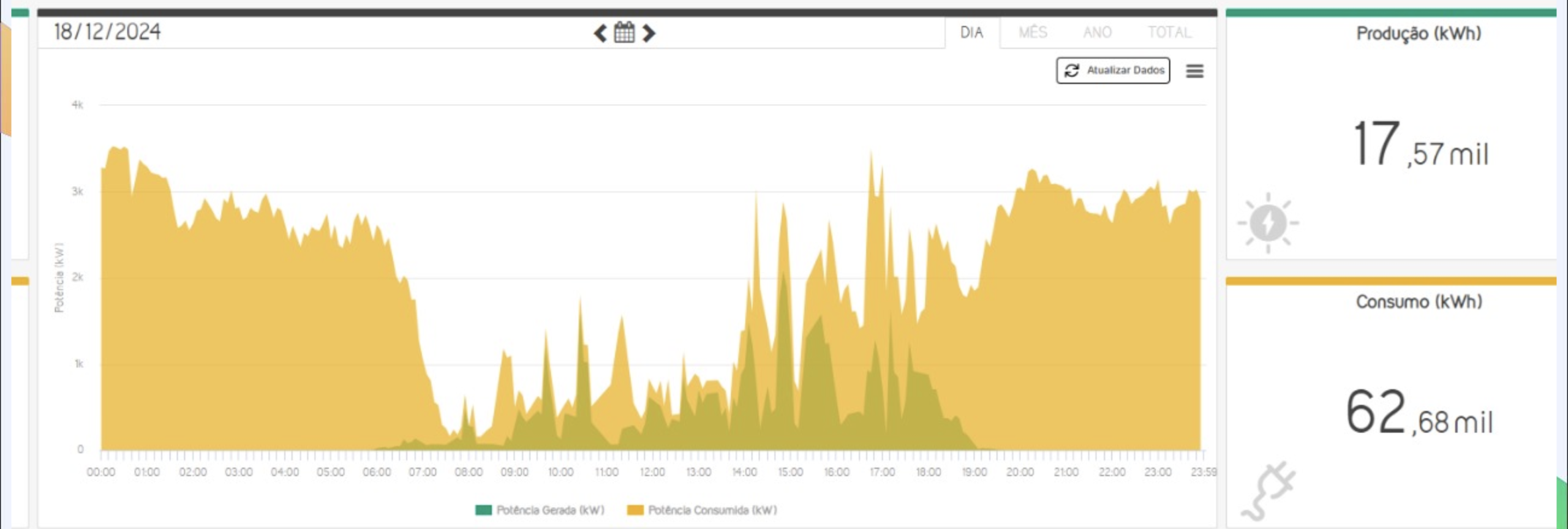Image resolution: width=1568 pixels, height=529 pixels.
Task: Switch to the MÊS tab
Action: coord(1033,32)
